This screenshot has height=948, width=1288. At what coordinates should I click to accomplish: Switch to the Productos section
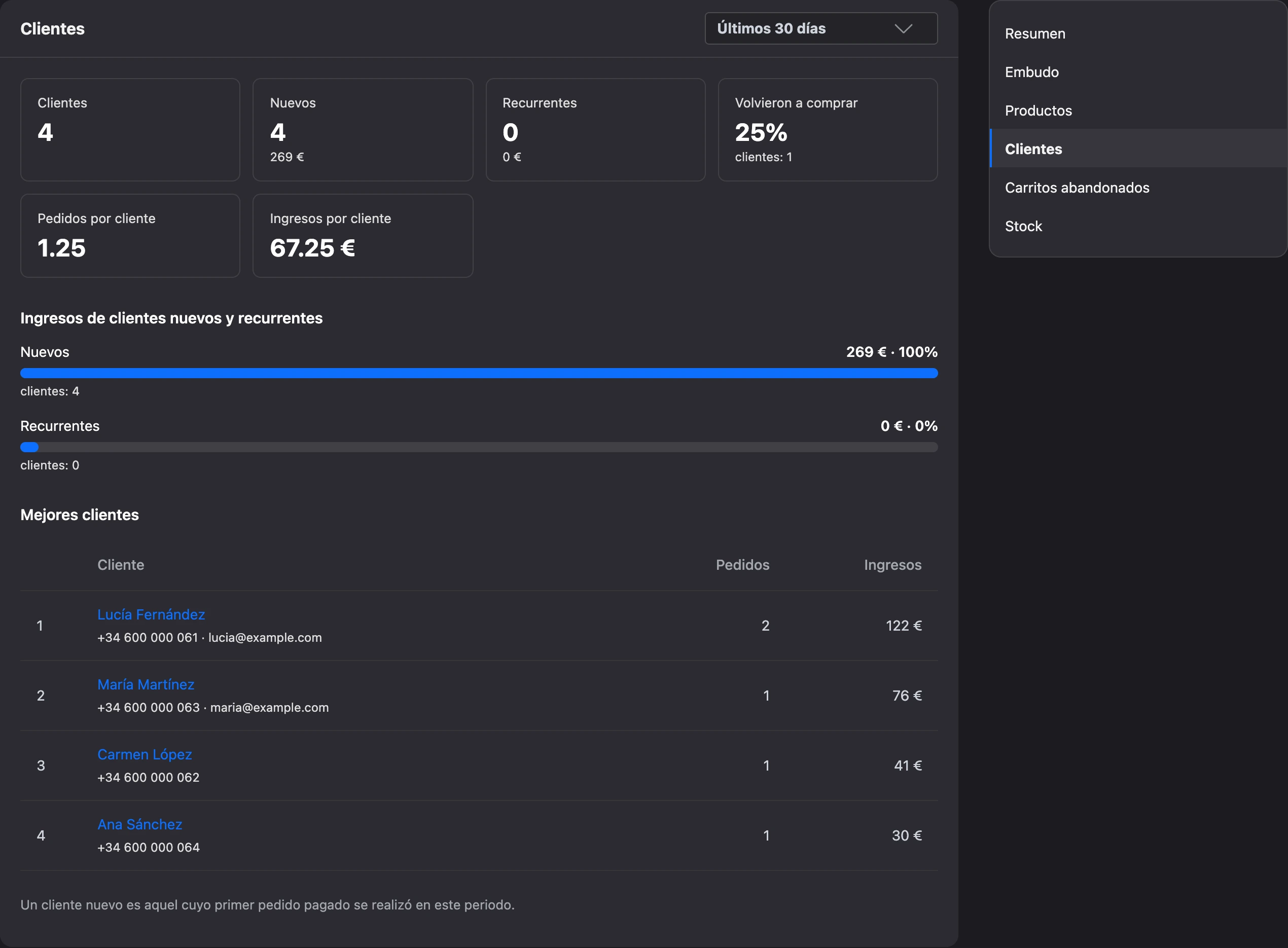(x=1138, y=110)
